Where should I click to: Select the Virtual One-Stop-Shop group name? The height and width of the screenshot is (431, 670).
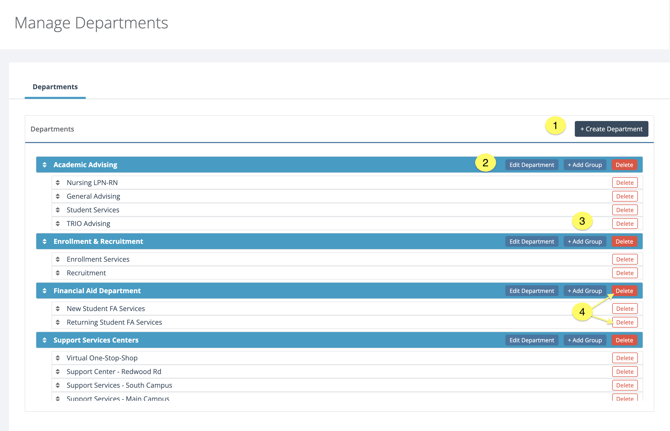[x=102, y=358]
